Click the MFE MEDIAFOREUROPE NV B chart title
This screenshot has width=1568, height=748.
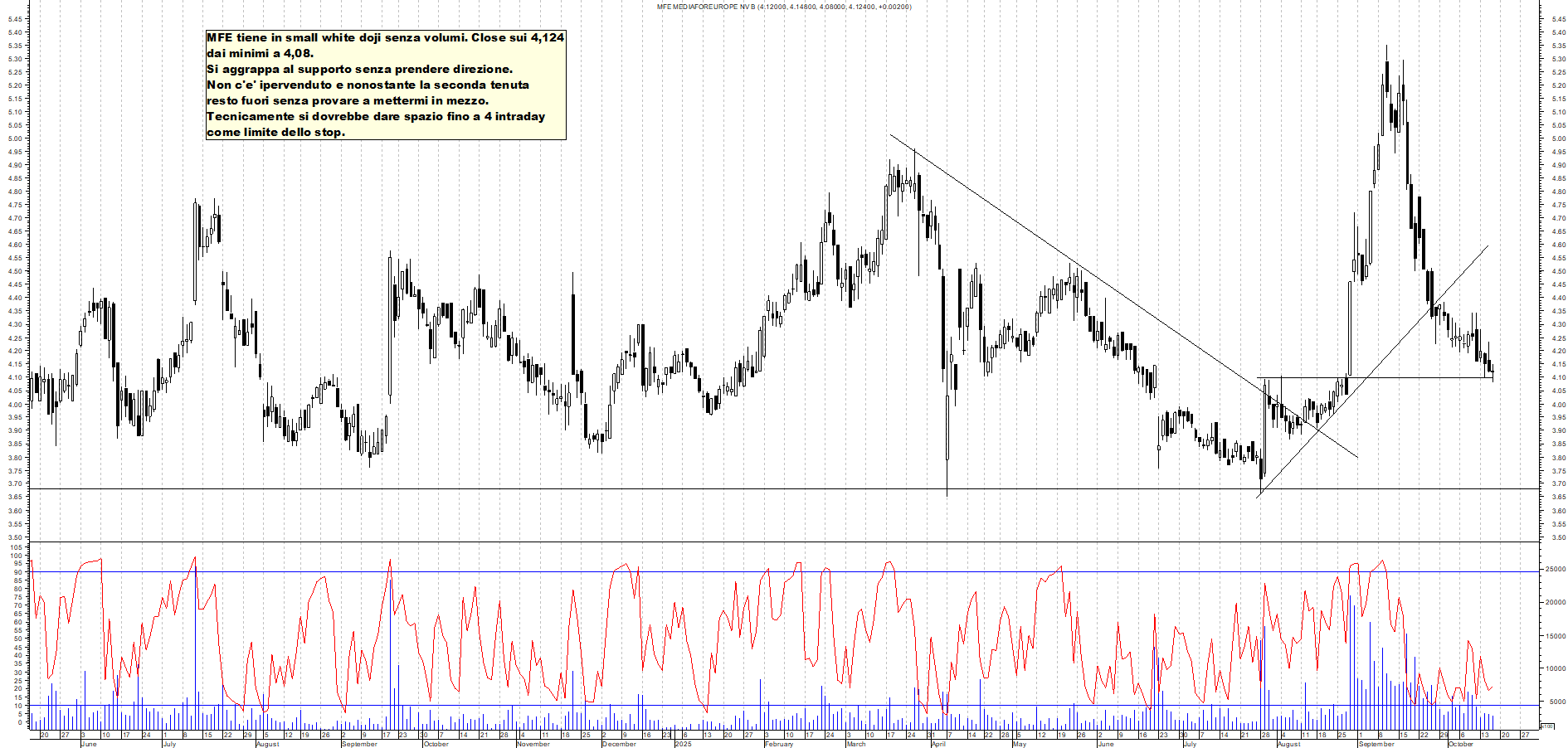(784, 7)
